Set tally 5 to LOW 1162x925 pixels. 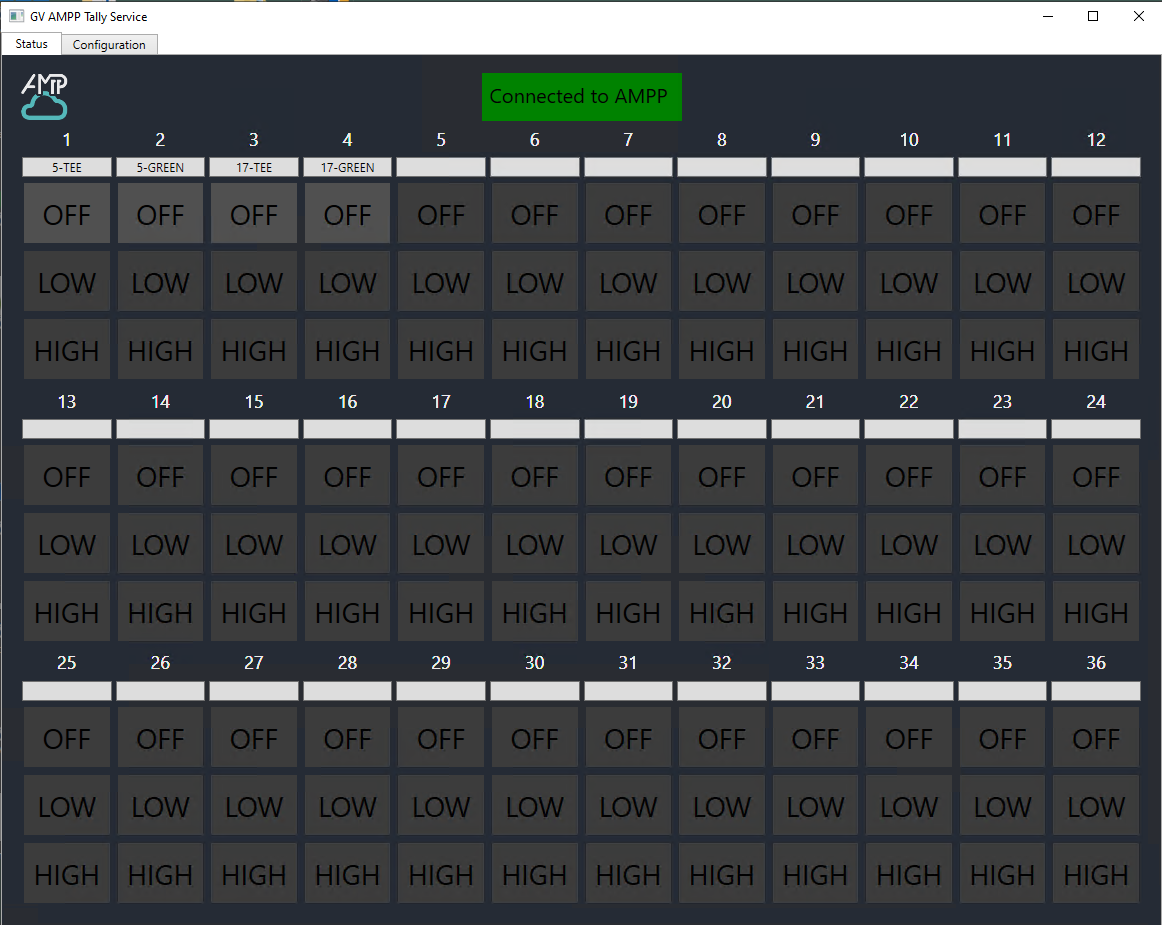point(441,281)
